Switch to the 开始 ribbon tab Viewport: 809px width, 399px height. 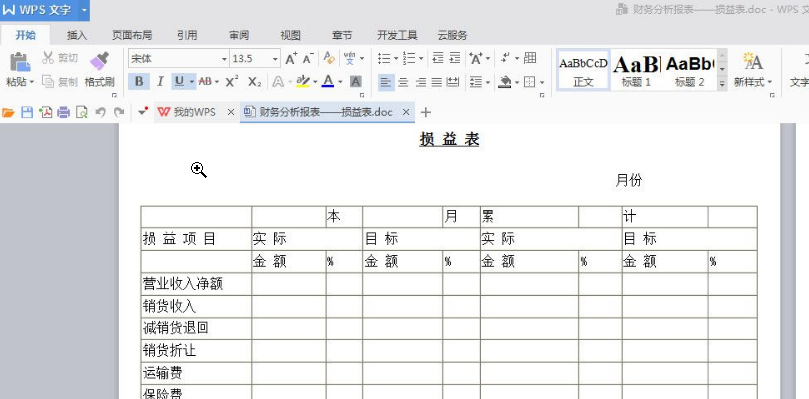pos(25,35)
